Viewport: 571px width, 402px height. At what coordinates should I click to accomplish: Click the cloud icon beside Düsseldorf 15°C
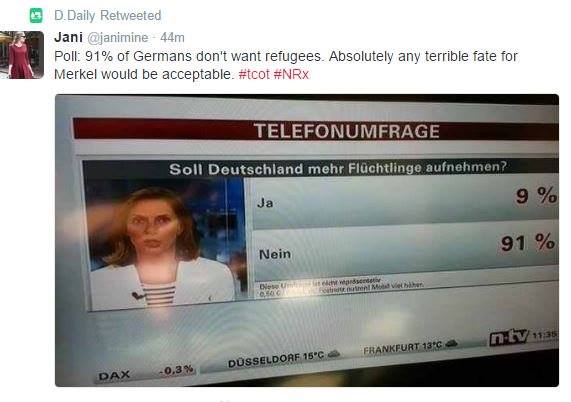334,354
